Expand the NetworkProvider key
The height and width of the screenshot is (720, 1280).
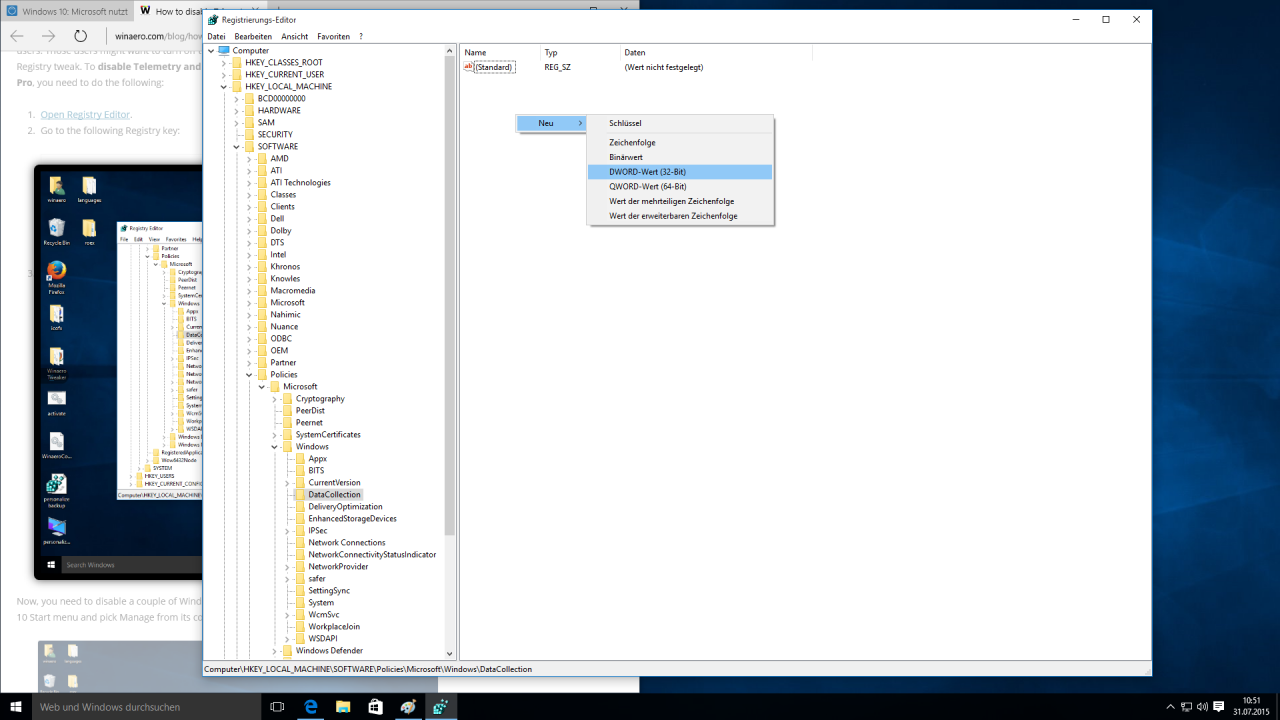tap(287, 566)
